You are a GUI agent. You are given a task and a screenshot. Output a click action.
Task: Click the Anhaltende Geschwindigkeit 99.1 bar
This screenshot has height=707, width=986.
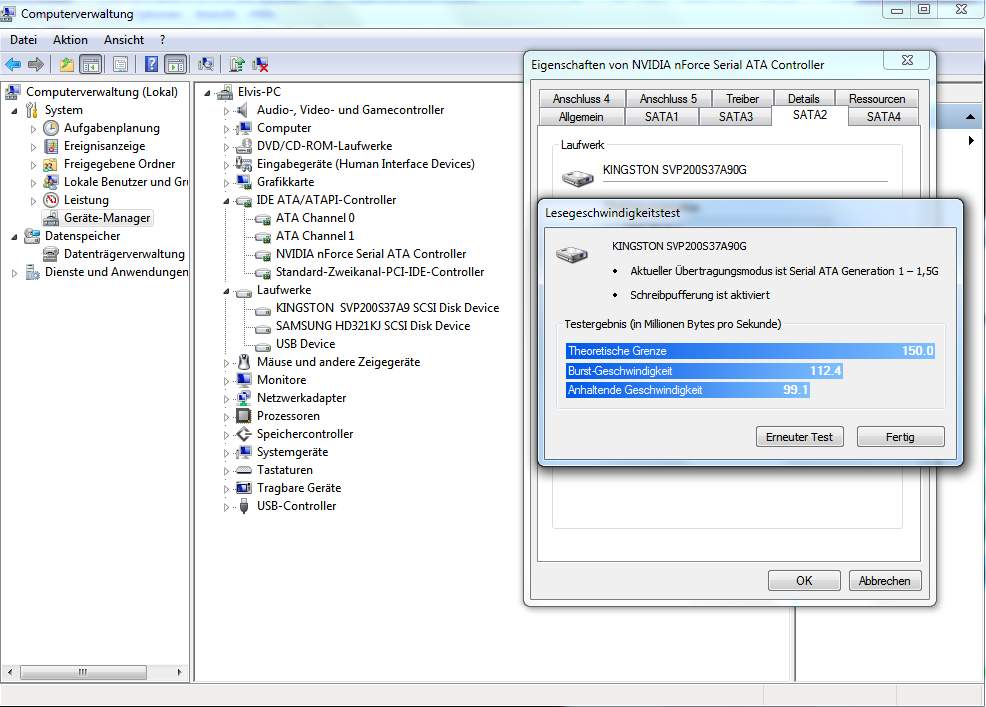pyautogui.click(x=687, y=390)
